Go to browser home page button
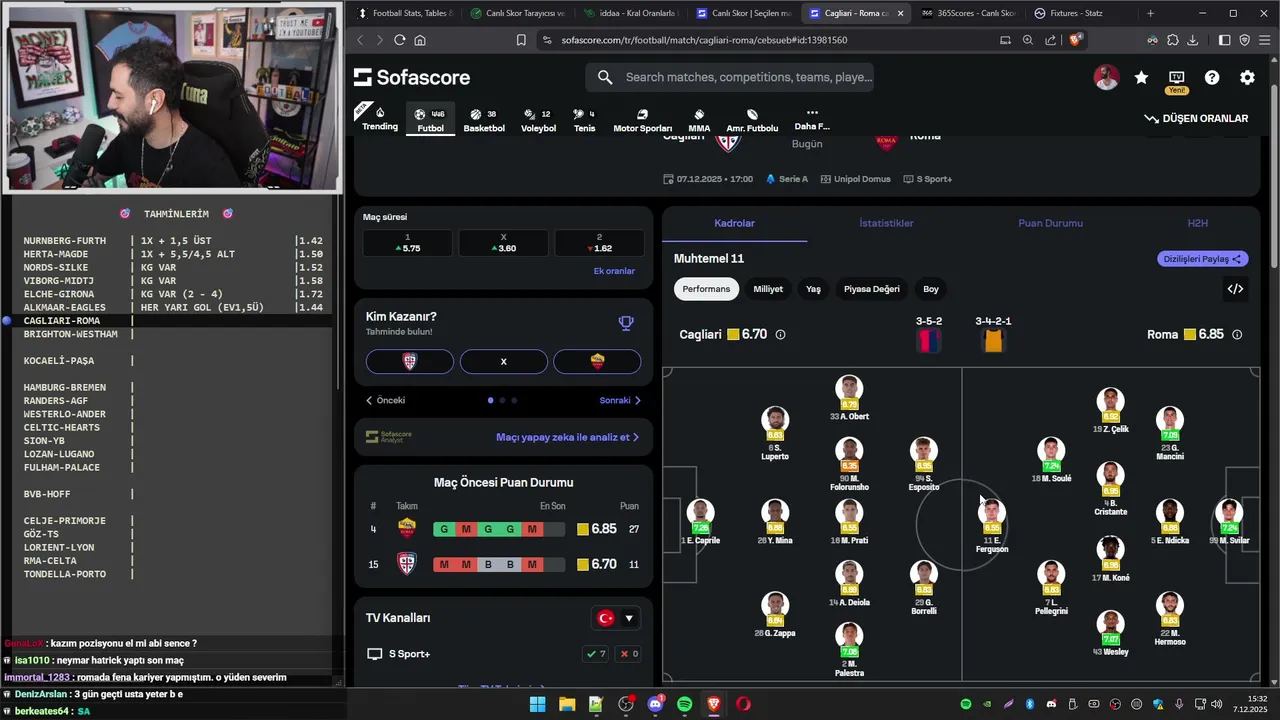 (x=420, y=40)
